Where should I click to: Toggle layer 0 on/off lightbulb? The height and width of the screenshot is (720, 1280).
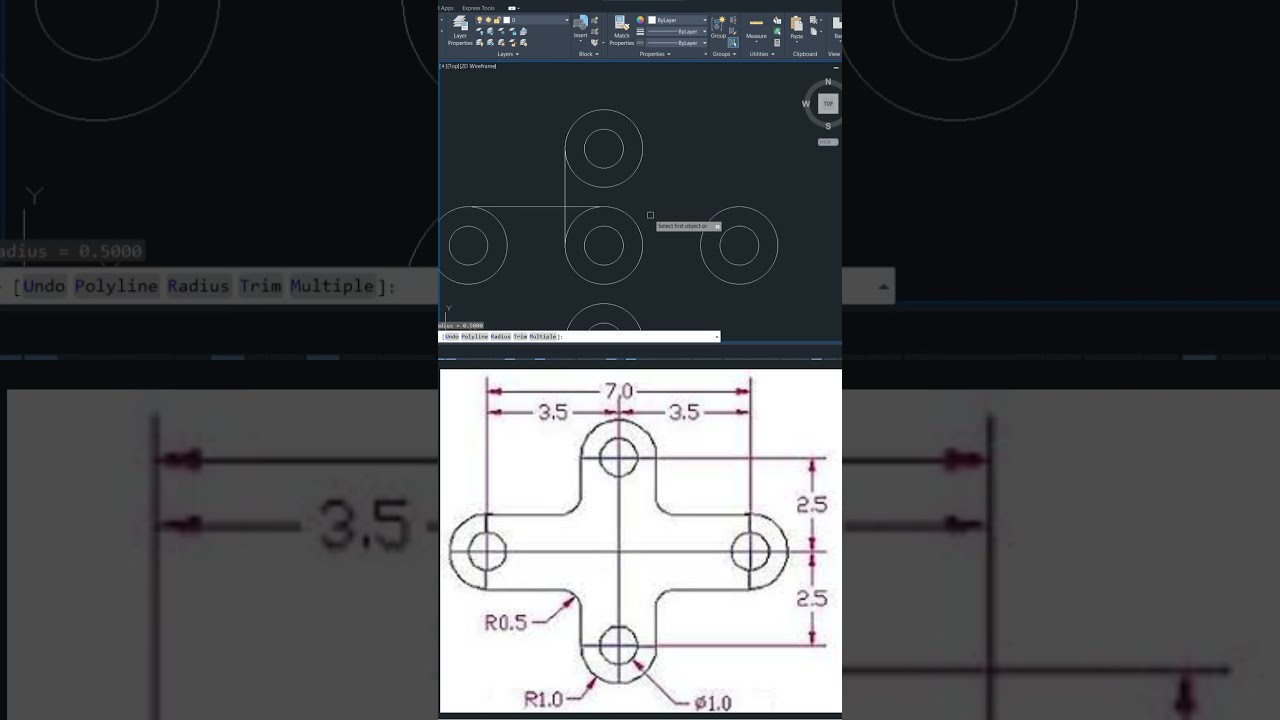[x=479, y=20]
